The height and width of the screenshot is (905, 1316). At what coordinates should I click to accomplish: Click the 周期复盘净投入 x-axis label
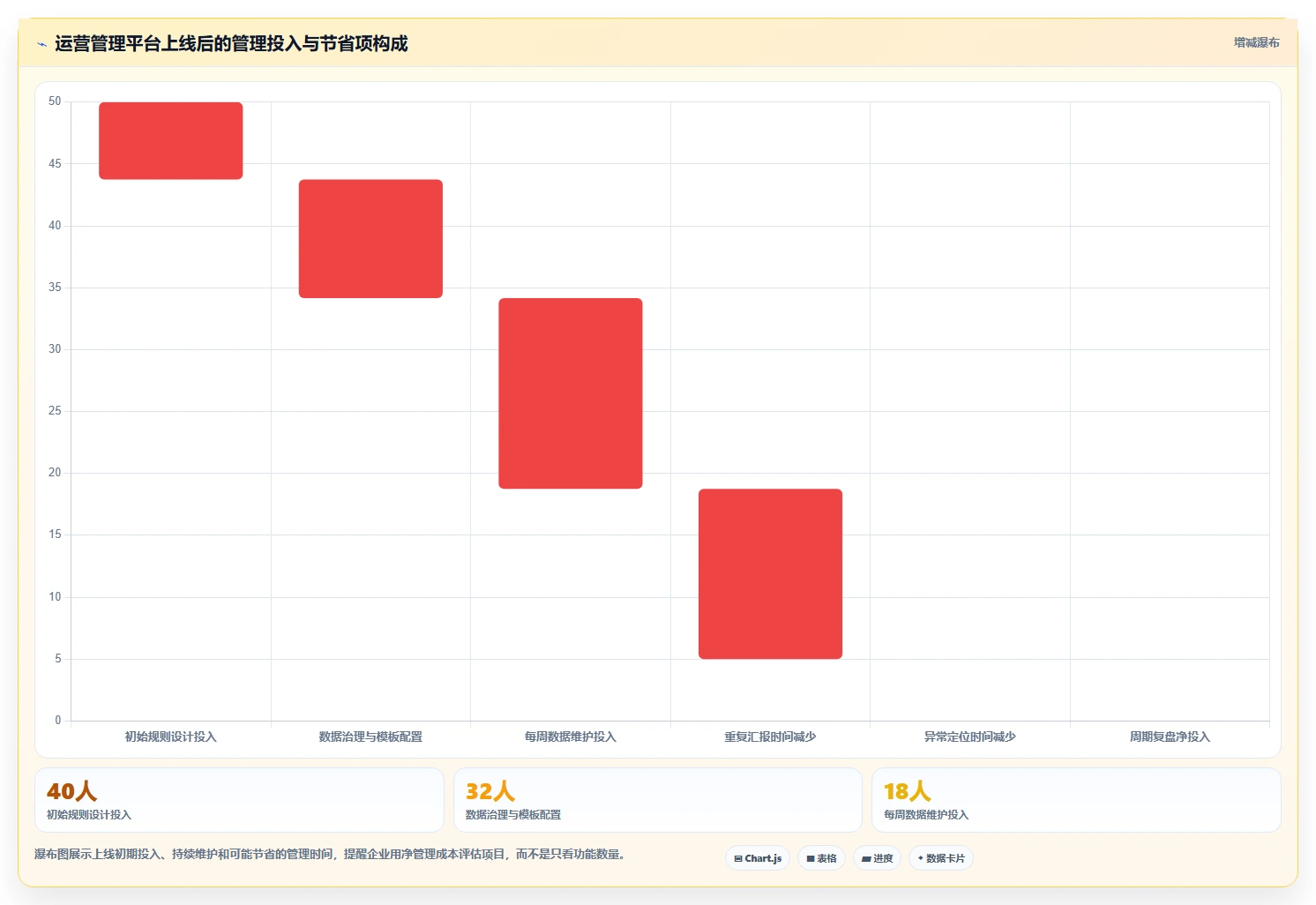(1170, 737)
